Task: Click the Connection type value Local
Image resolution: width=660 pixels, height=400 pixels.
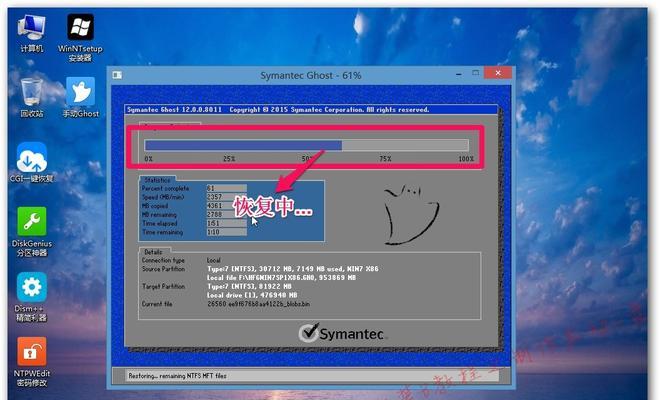Action: coord(213,260)
